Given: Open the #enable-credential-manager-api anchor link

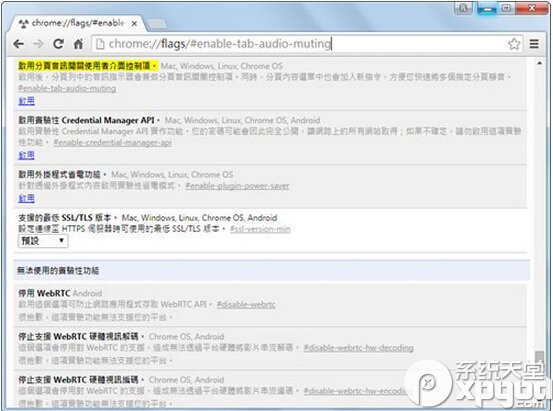Looking at the screenshot, I should pyautogui.click(x=113, y=143).
